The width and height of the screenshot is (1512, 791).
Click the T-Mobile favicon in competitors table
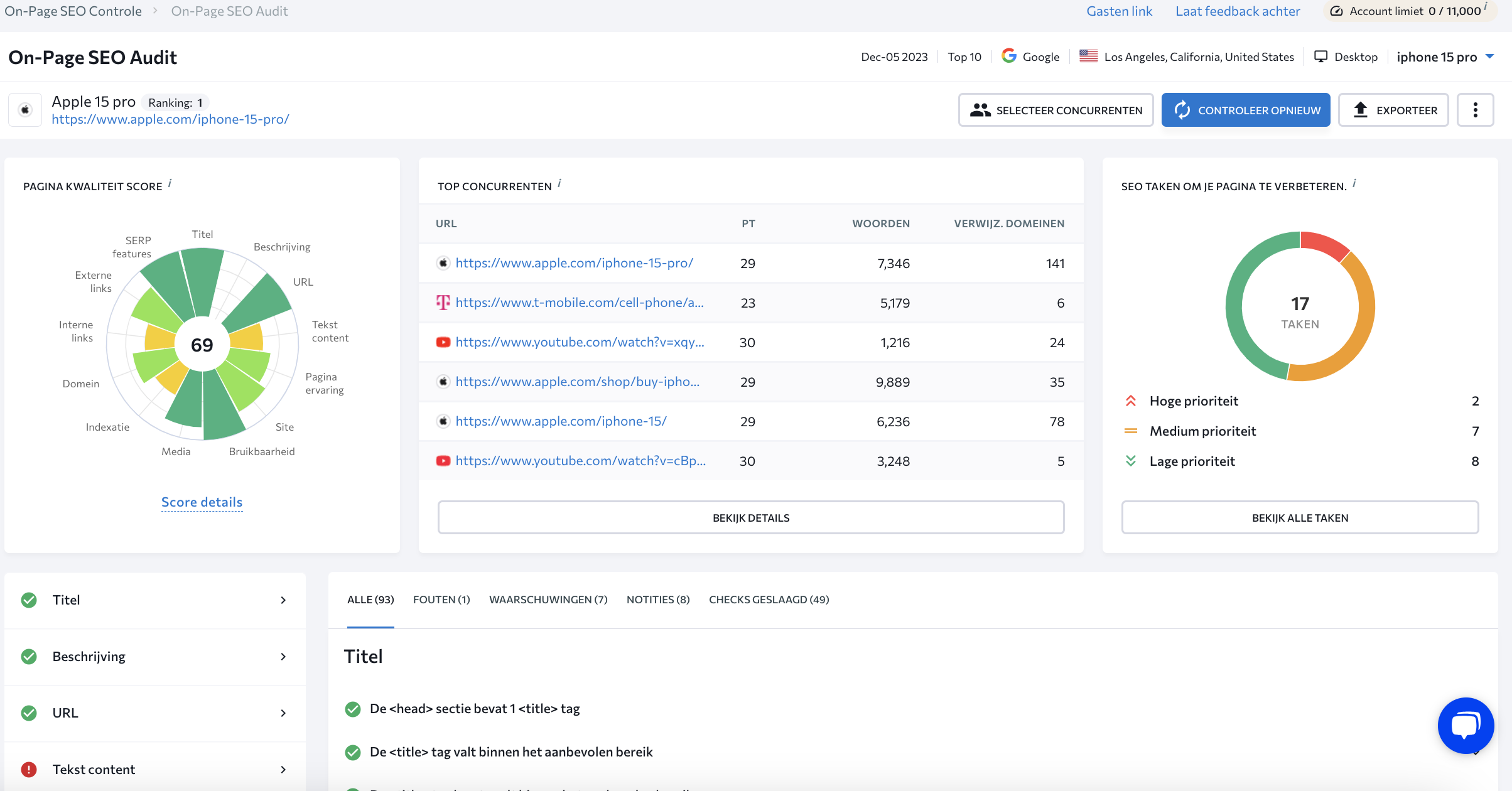(x=443, y=303)
